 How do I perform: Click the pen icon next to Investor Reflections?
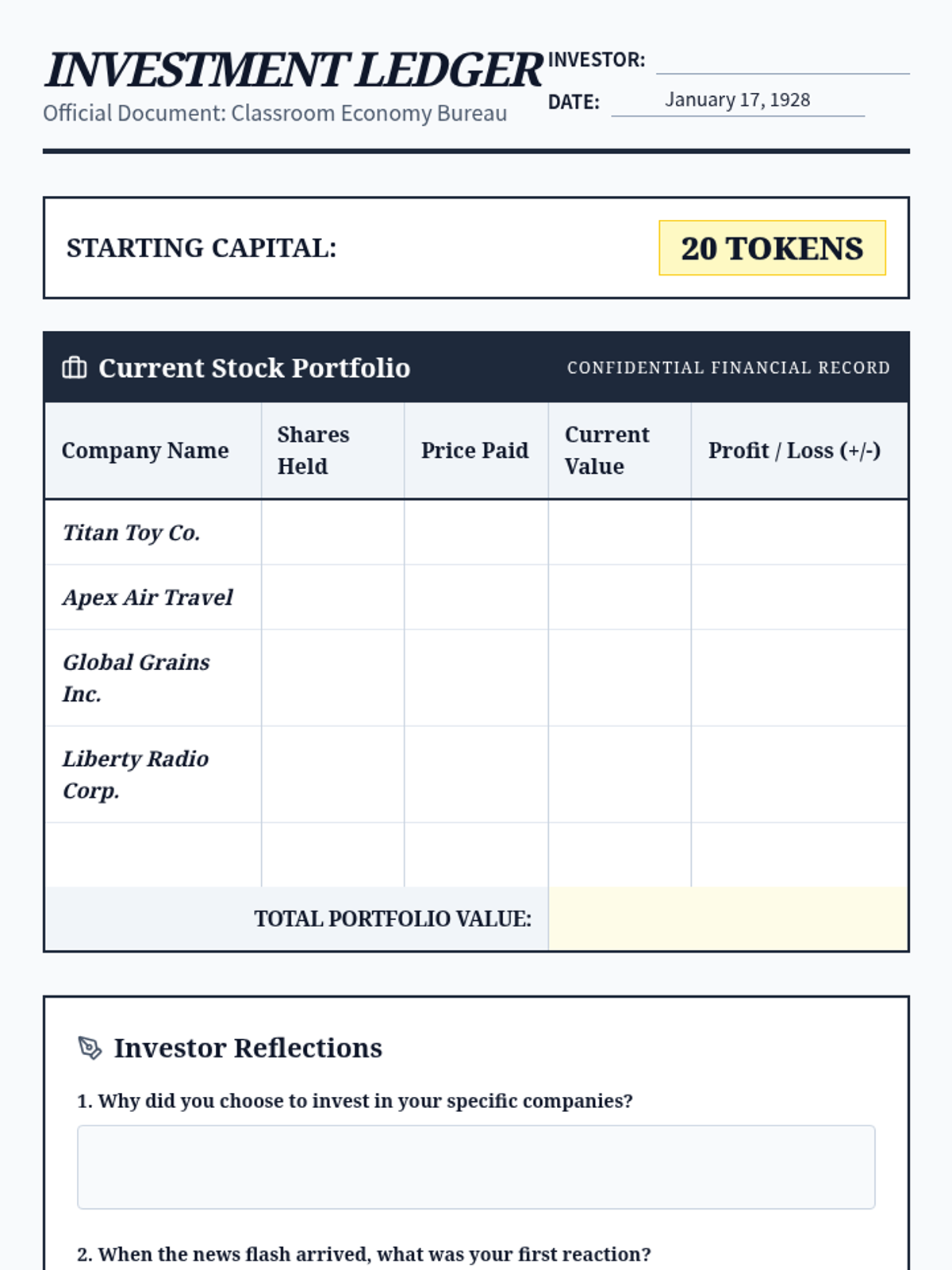coord(90,1048)
